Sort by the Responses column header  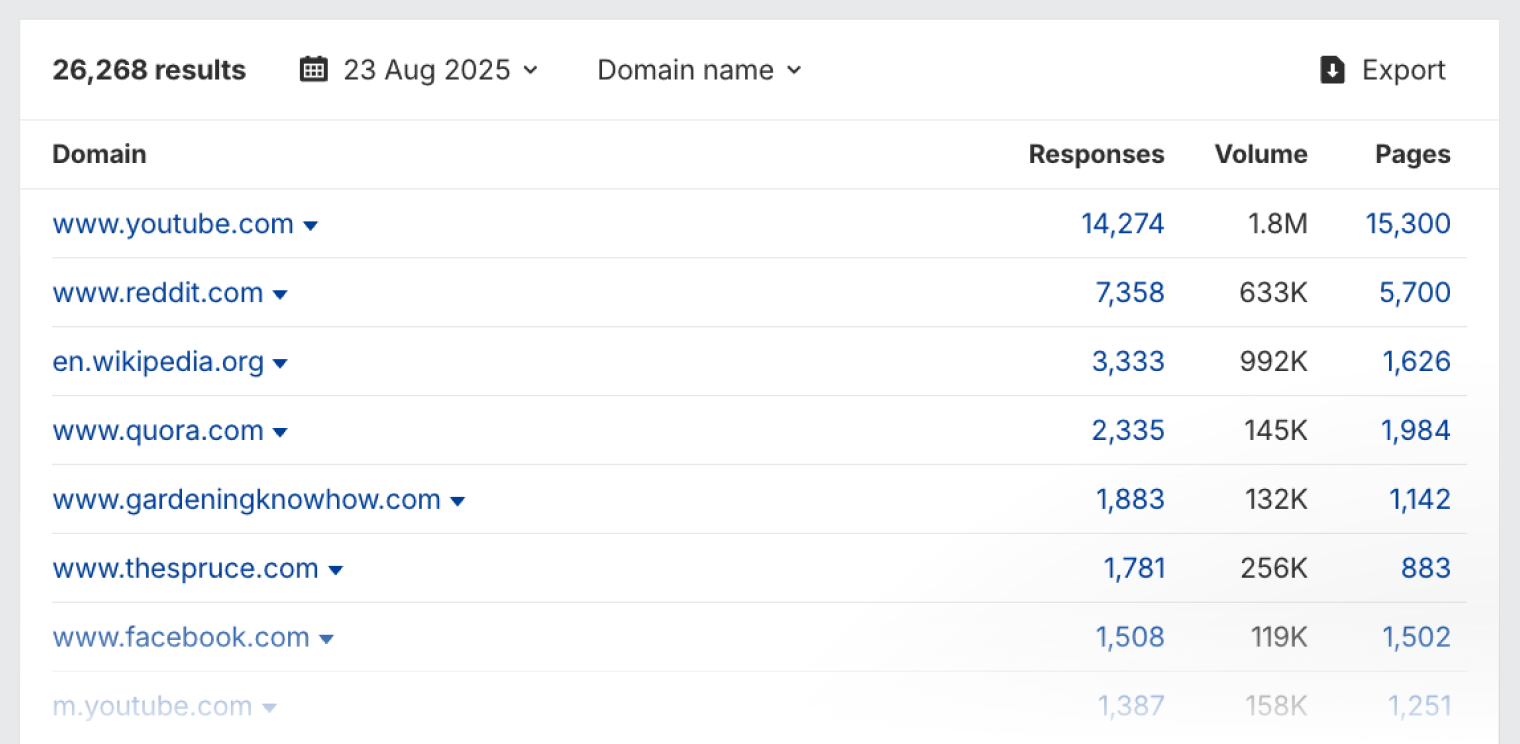coord(1096,155)
